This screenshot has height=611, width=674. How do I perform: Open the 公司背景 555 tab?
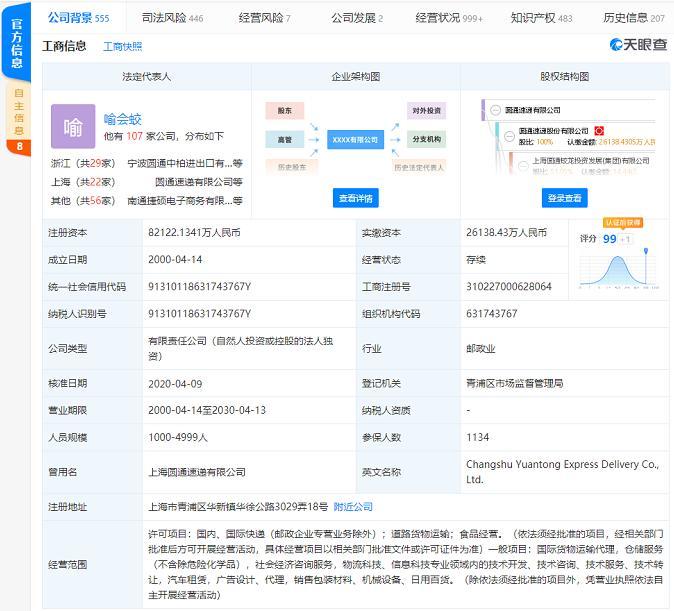[78, 18]
